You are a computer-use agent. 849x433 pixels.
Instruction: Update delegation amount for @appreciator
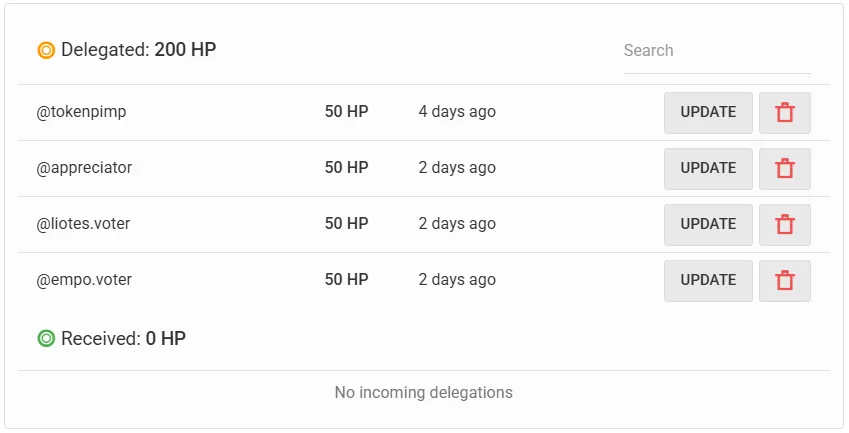pos(708,169)
